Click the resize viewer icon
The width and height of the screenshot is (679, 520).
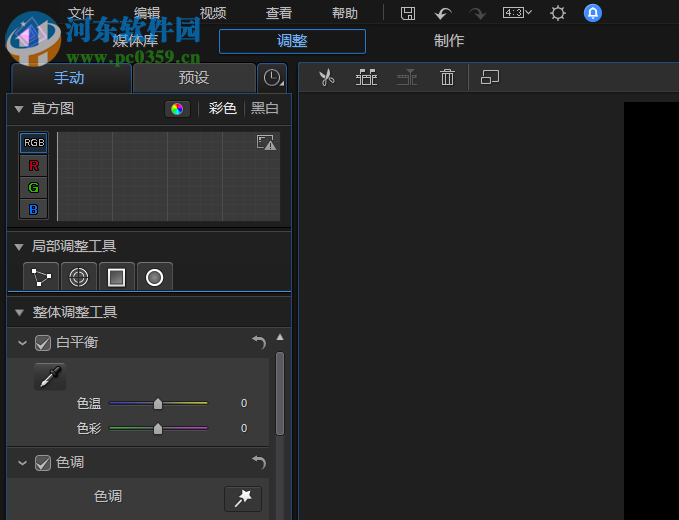(x=490, y=78)
